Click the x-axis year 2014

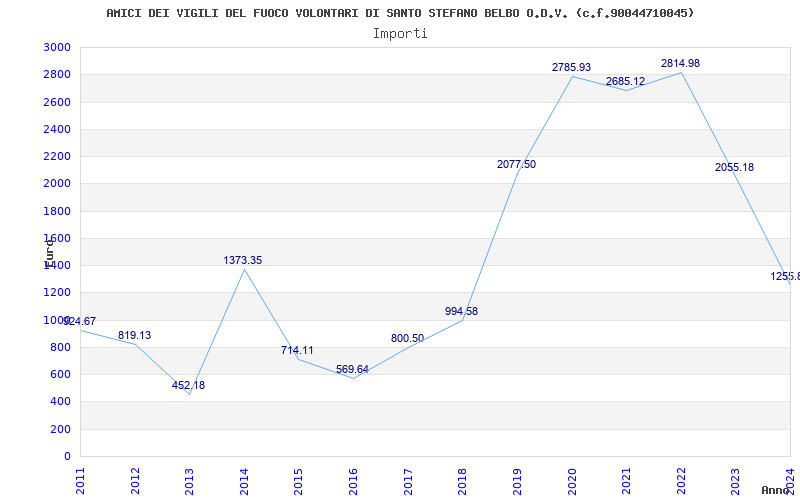tap(244, 481)
